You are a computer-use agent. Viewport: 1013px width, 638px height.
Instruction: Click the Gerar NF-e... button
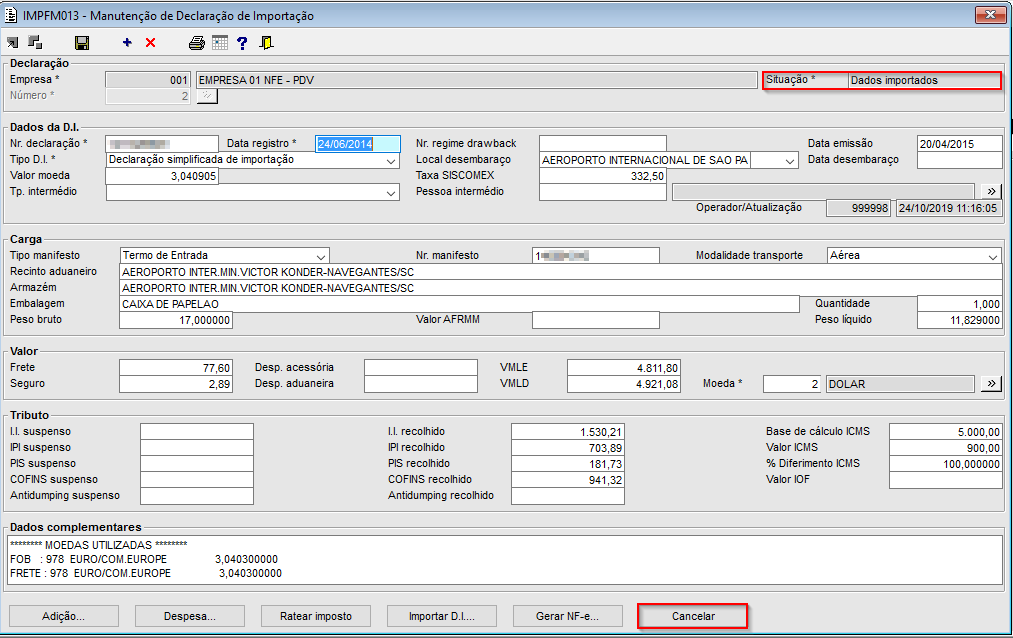[567, 616]
